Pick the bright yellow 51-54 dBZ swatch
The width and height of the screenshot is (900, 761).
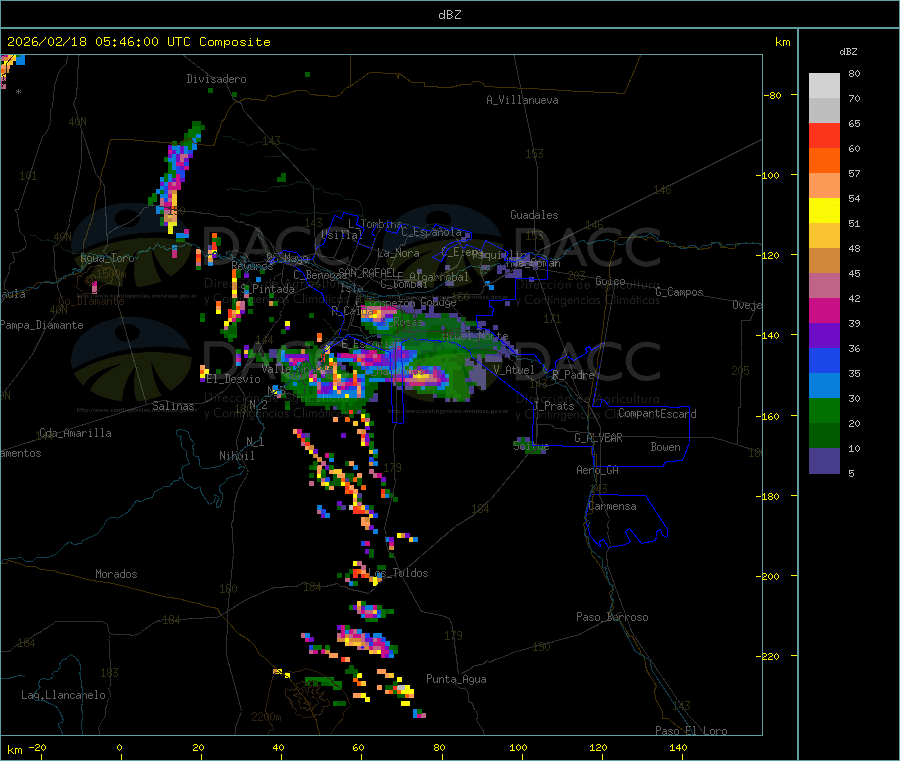tap(824, 211)
